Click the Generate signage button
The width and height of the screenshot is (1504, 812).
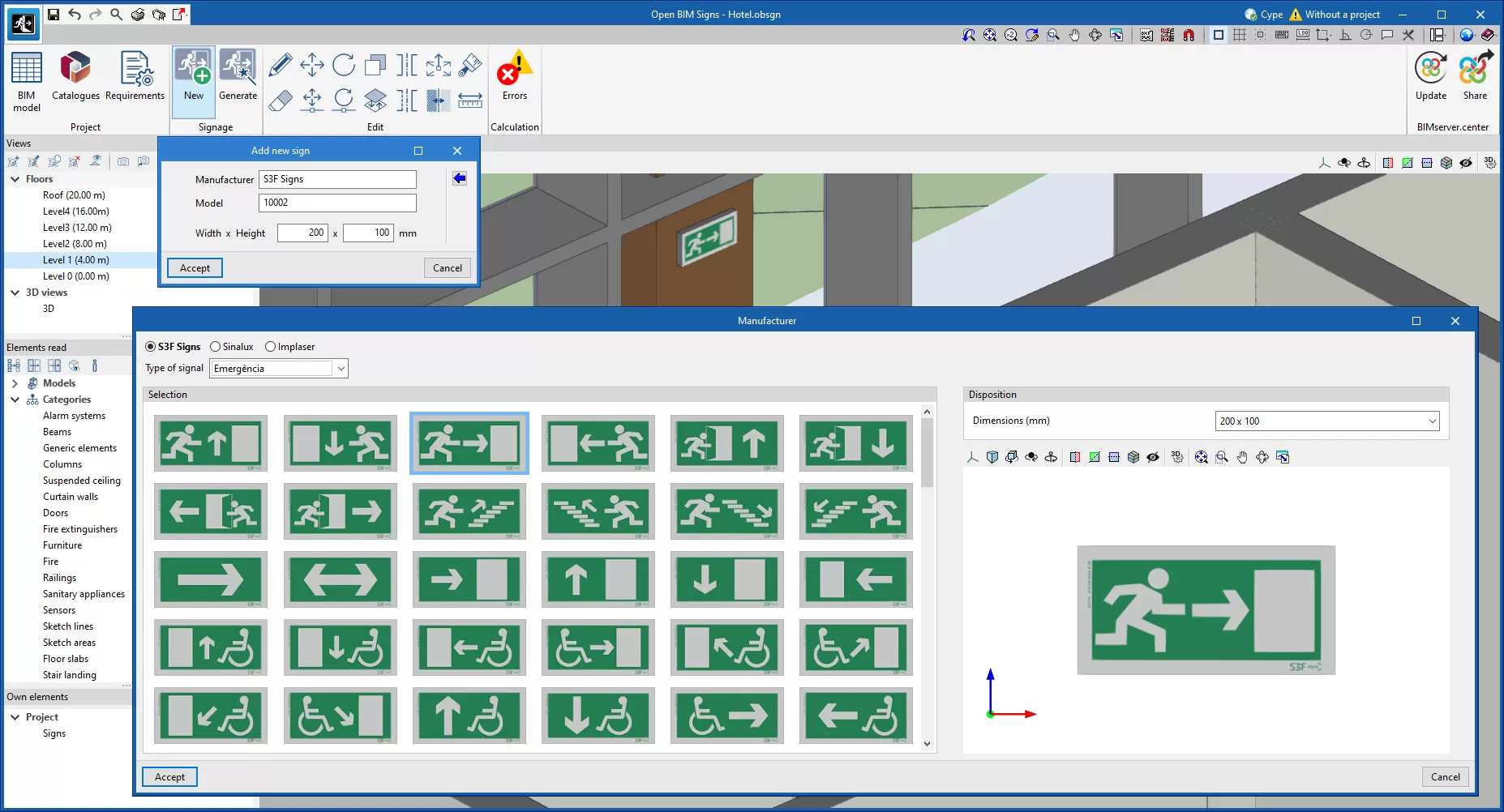pos(238,75)
